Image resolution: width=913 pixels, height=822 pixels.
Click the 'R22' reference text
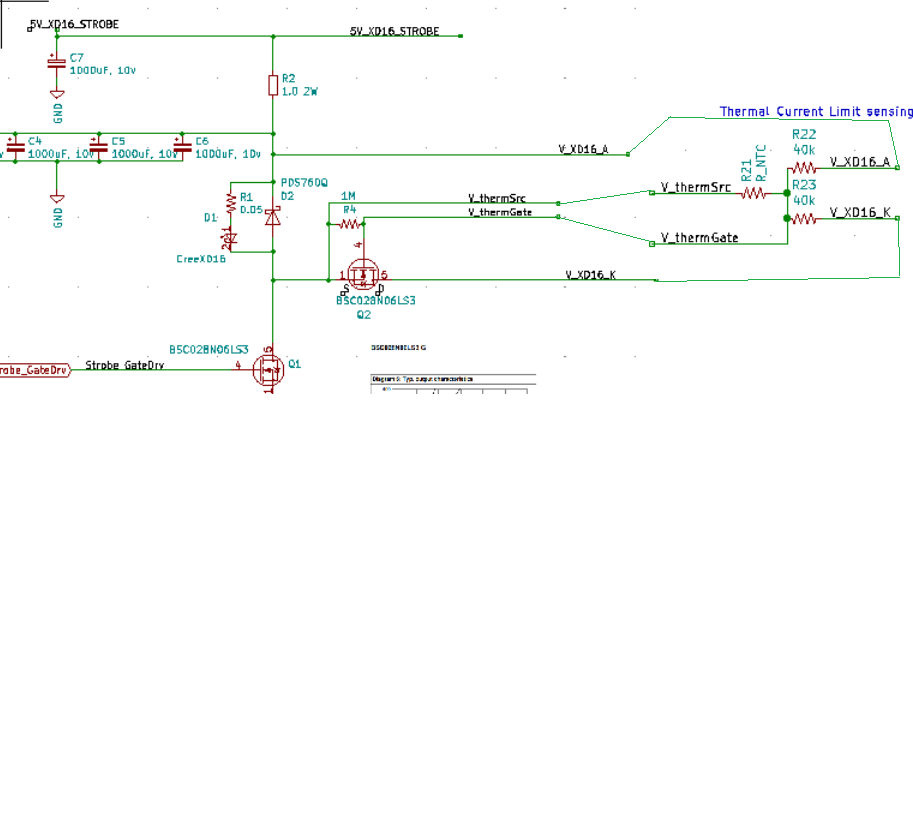pos(804,134)
